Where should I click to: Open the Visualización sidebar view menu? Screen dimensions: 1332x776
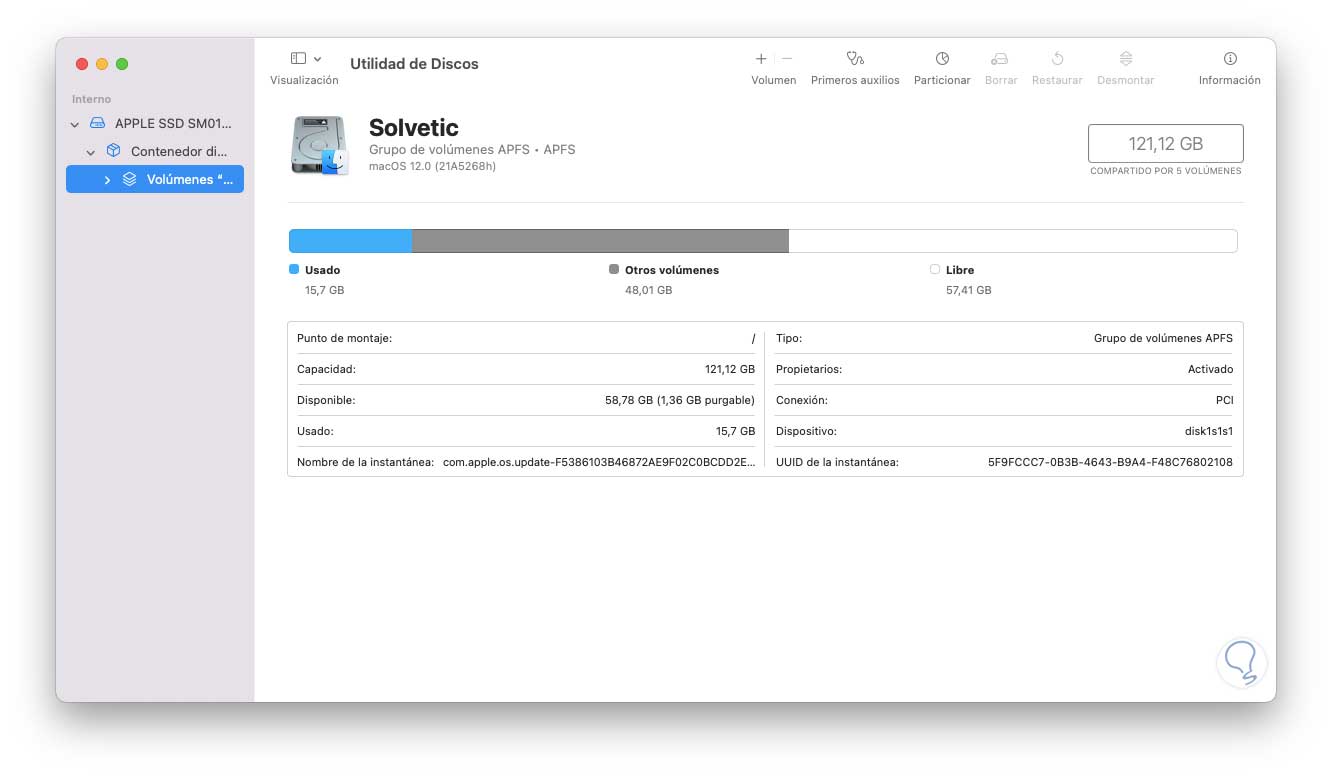[305, 59]
